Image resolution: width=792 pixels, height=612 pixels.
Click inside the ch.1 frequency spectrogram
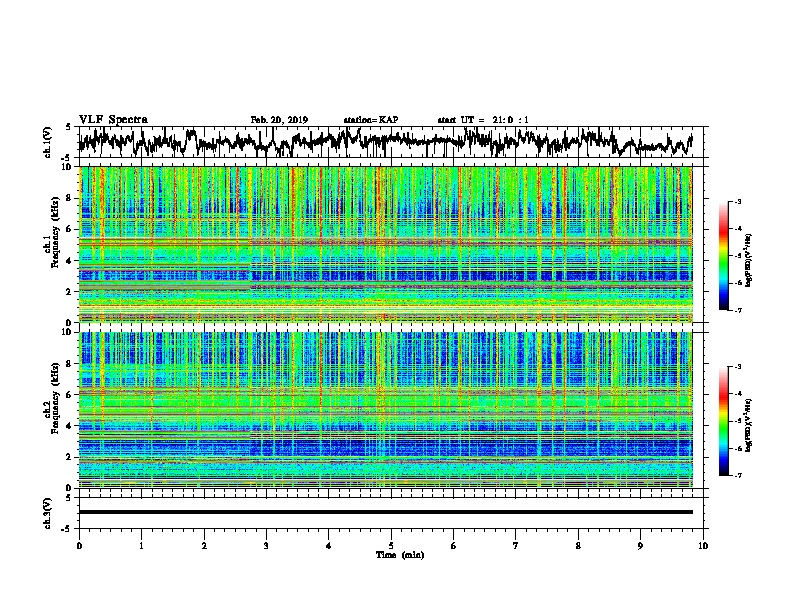pyautogui.click(x=385, y=244)
